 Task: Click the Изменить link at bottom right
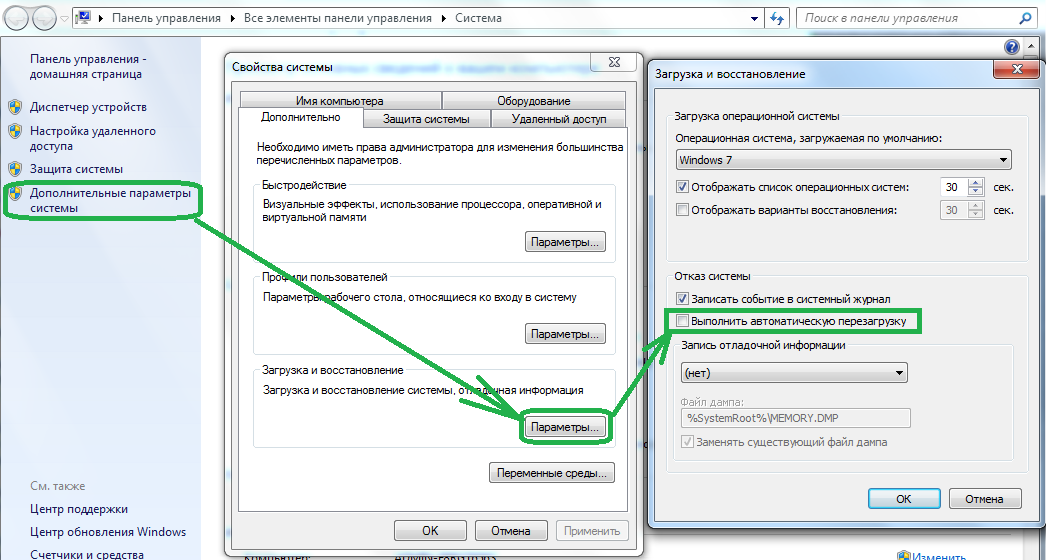[x=939, y=555]
